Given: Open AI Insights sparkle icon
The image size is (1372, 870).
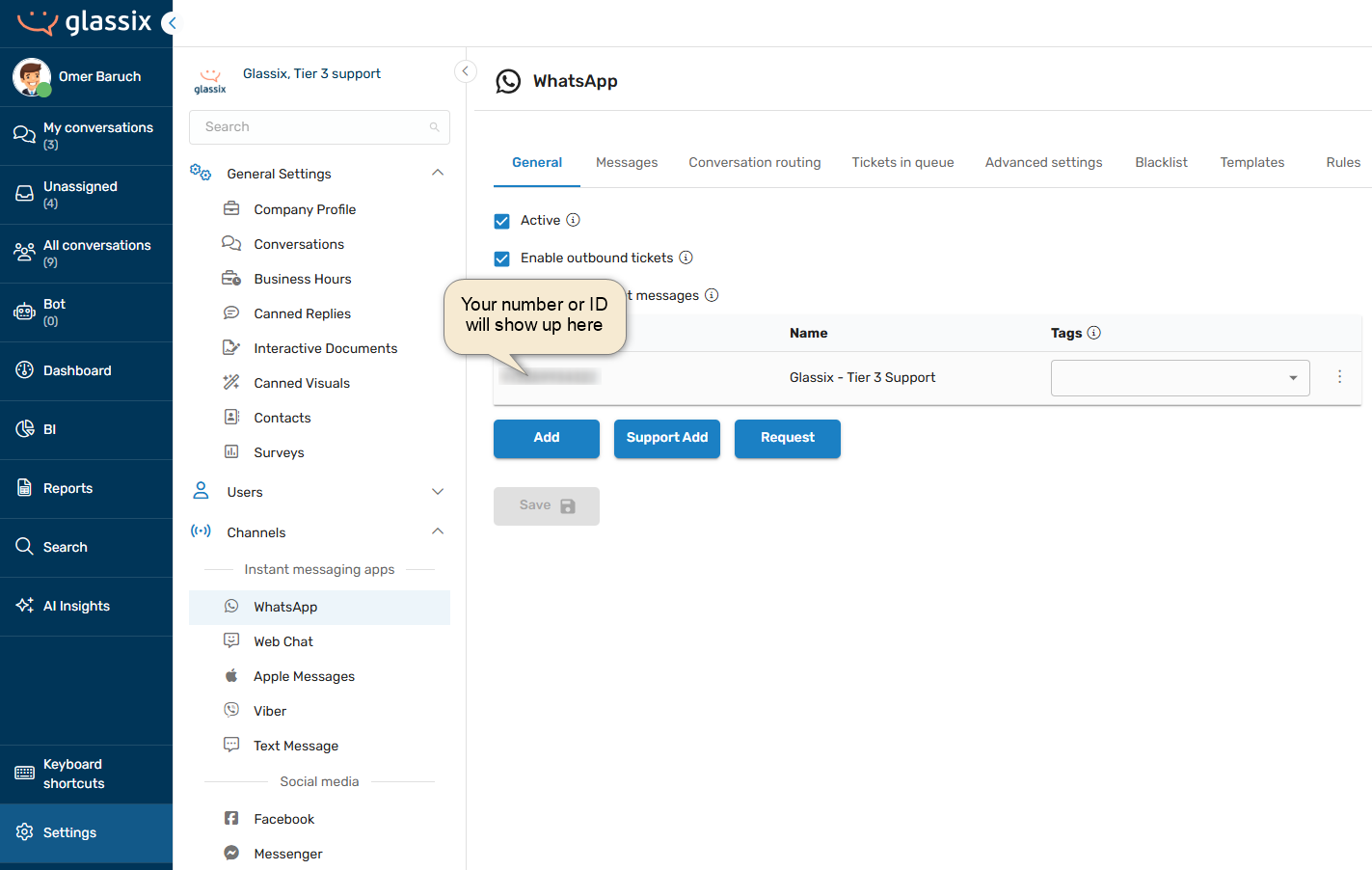Looking at the screenshot, I should (25, 606).
